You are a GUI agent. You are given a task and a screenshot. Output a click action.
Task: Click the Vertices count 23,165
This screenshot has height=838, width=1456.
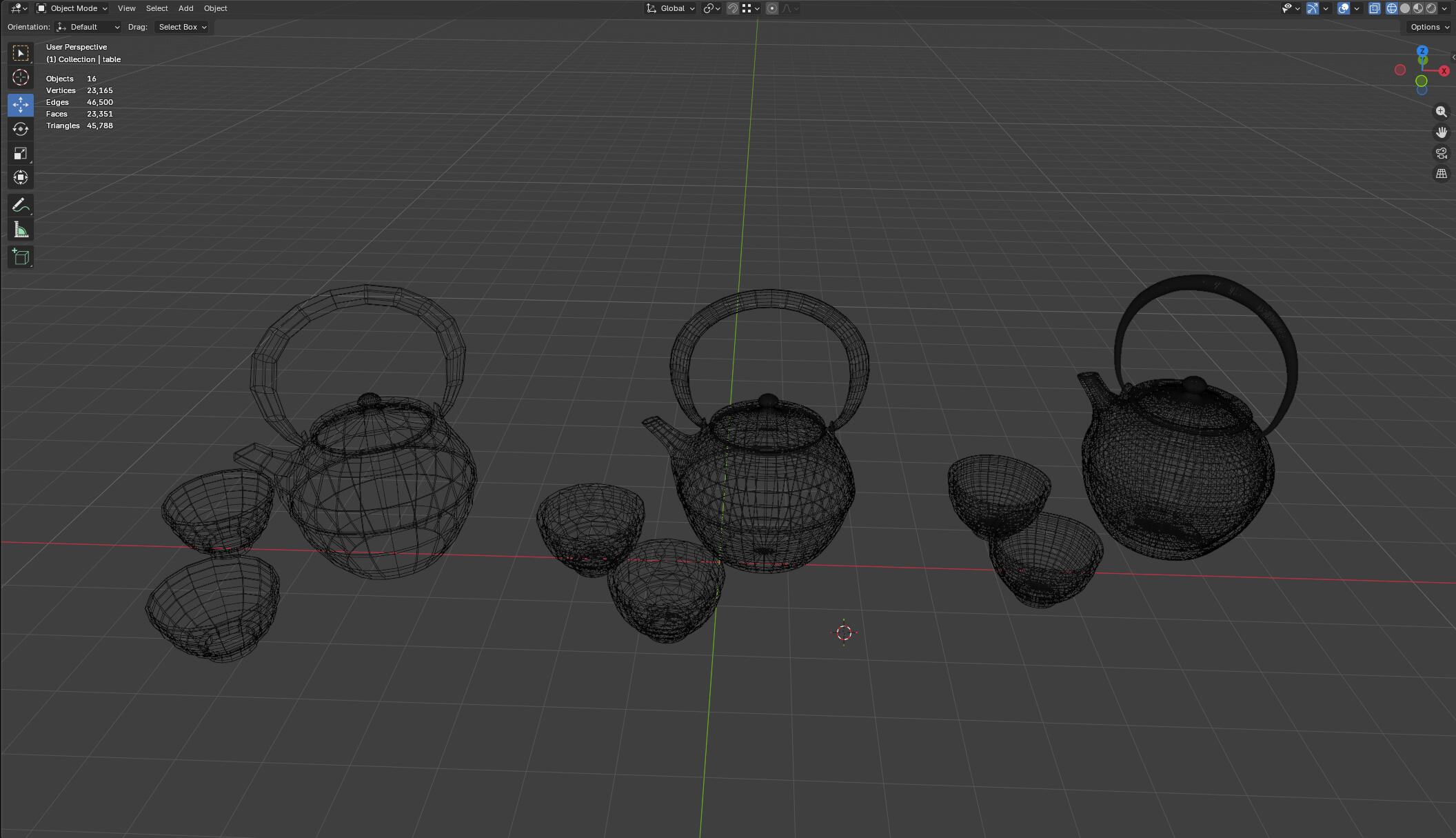pos(100,90)
